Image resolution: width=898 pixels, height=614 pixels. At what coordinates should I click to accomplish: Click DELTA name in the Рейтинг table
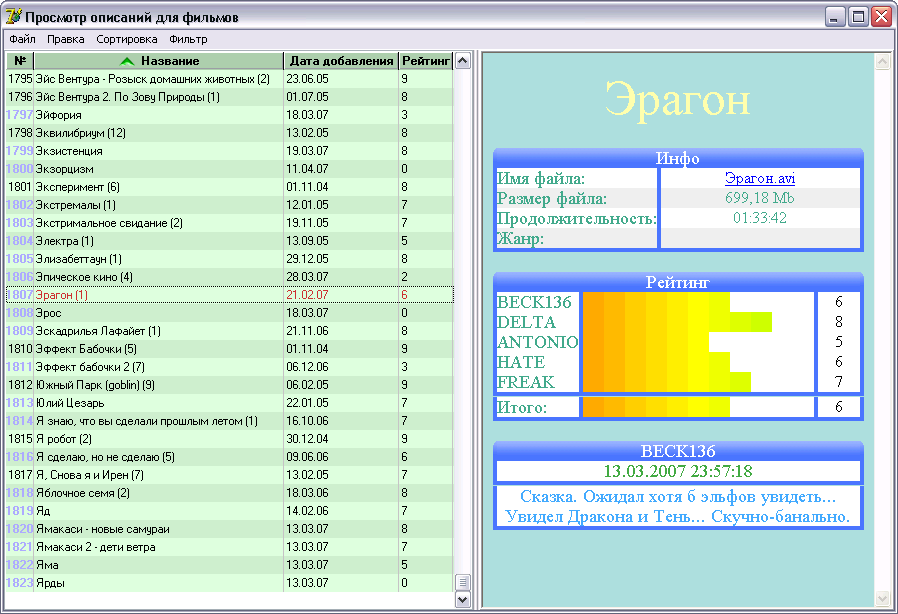[x=526, y=322]
